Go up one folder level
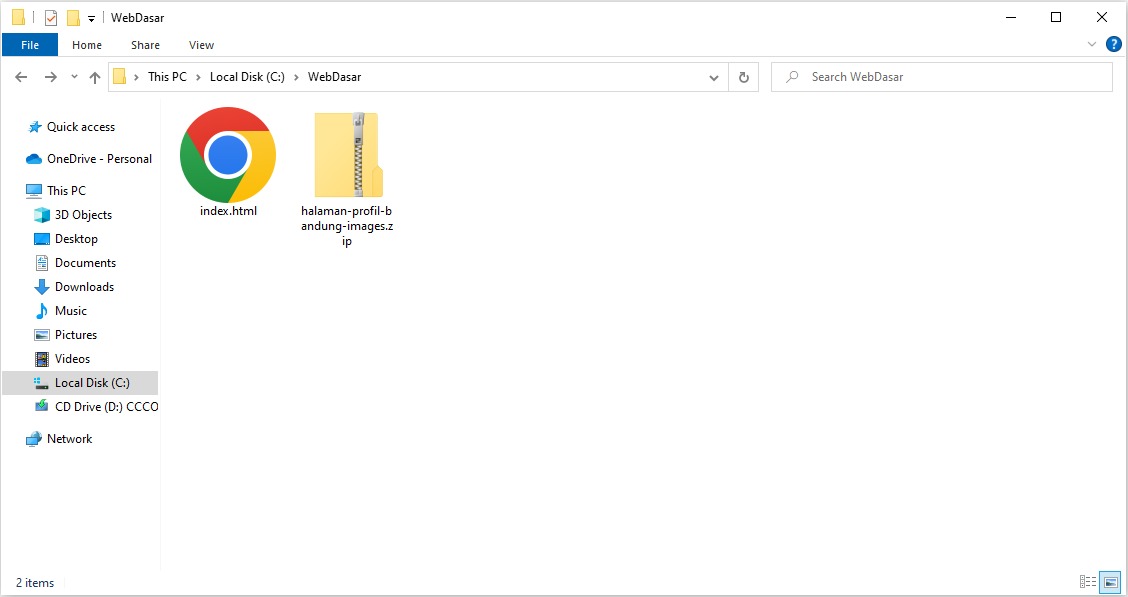This screenshot has width=1128, height=597. click(x=95, y=77)
